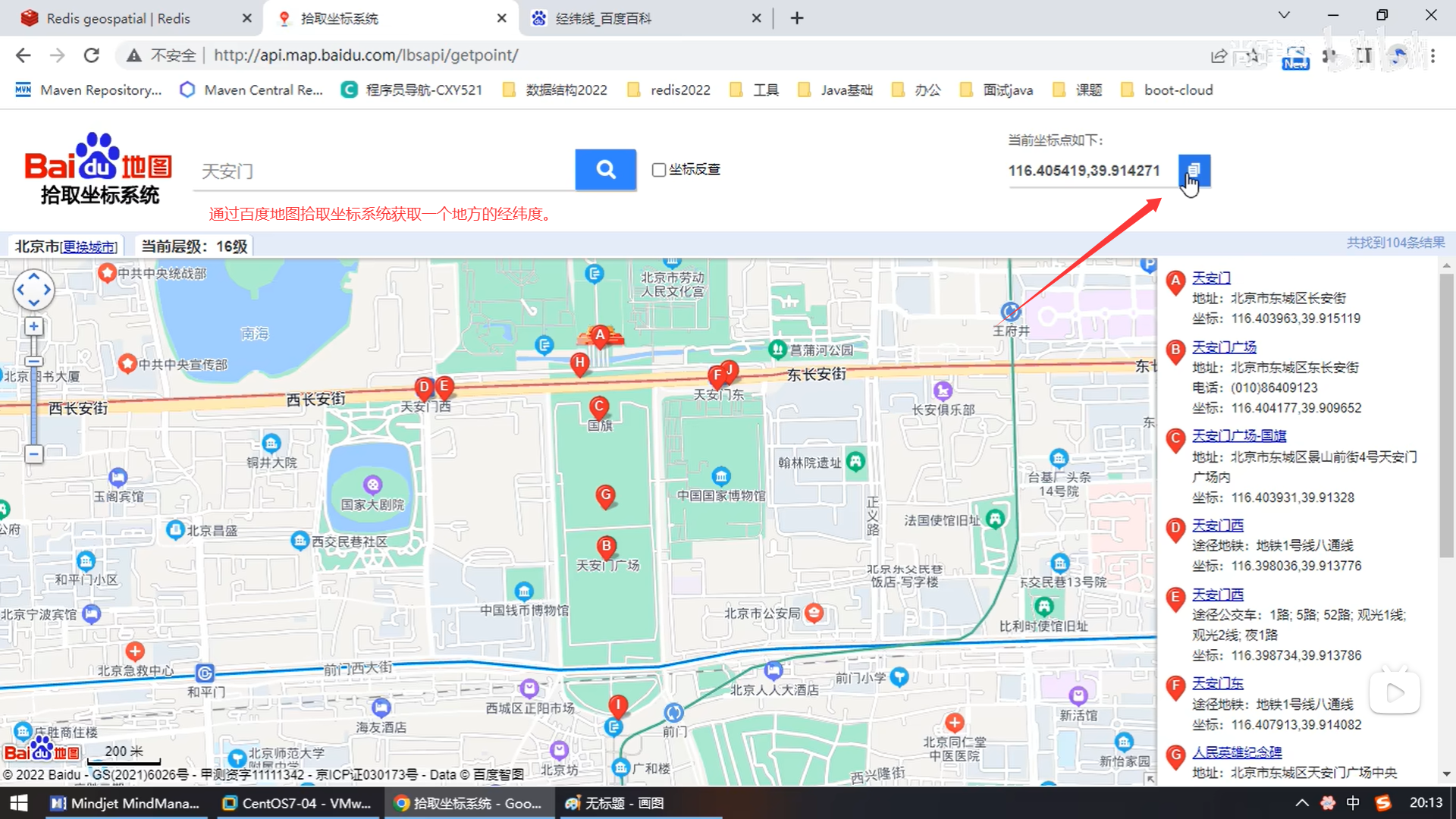The width and height of the screenshot is (1456, 819).
Task: Copy coordinates with the clipboard icon
Action: tap(1194, 170)
